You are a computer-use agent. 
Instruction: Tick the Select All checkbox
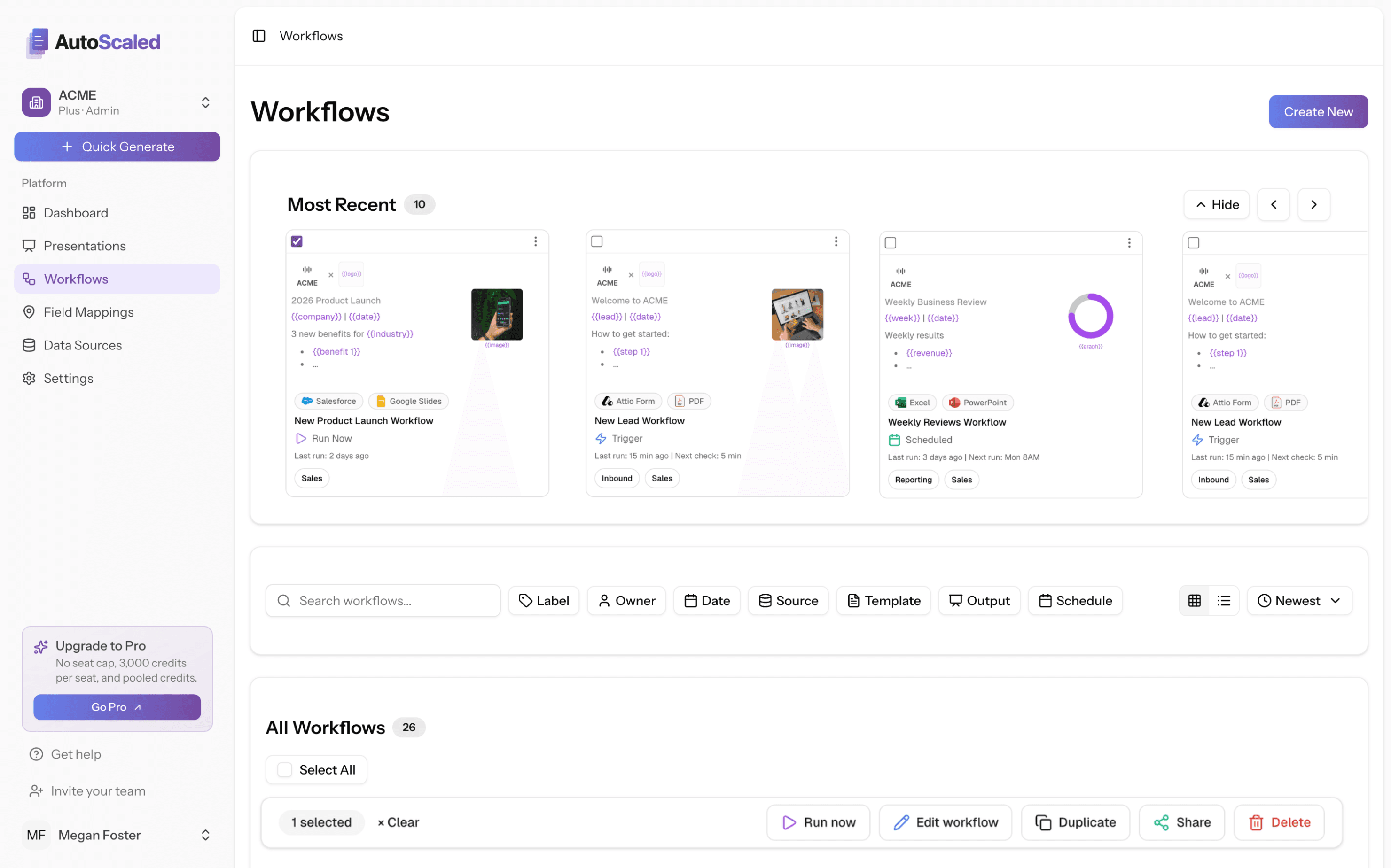click(x=285, y=770)
